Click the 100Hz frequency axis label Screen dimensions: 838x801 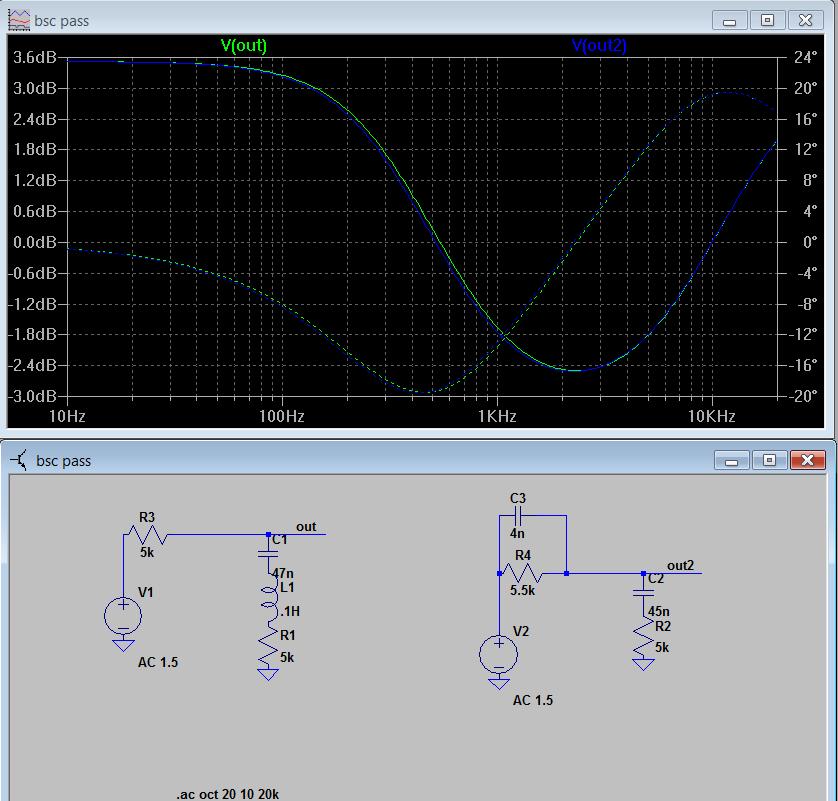[x=282, y=416]
